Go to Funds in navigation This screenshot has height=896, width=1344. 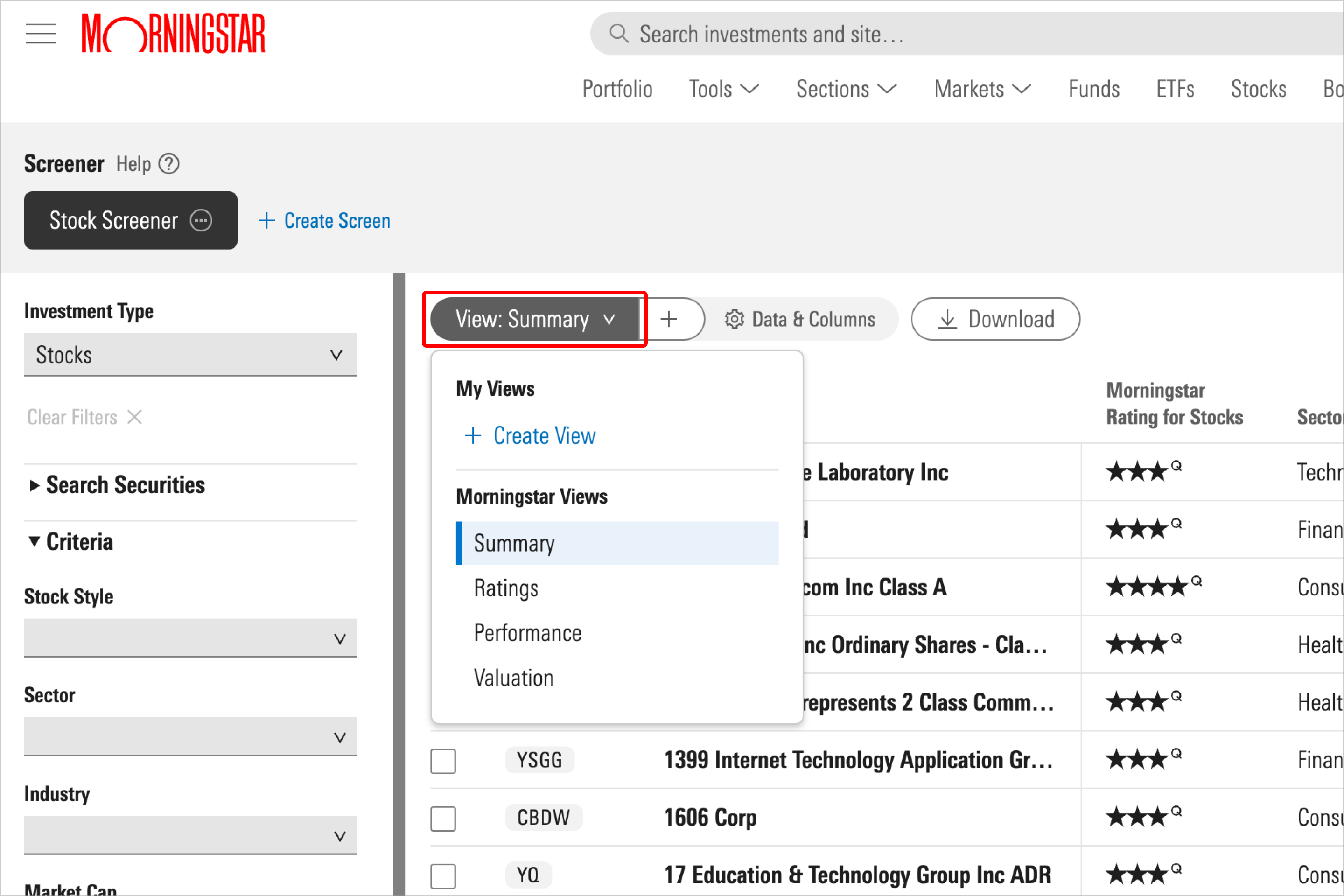(1094, 89)
